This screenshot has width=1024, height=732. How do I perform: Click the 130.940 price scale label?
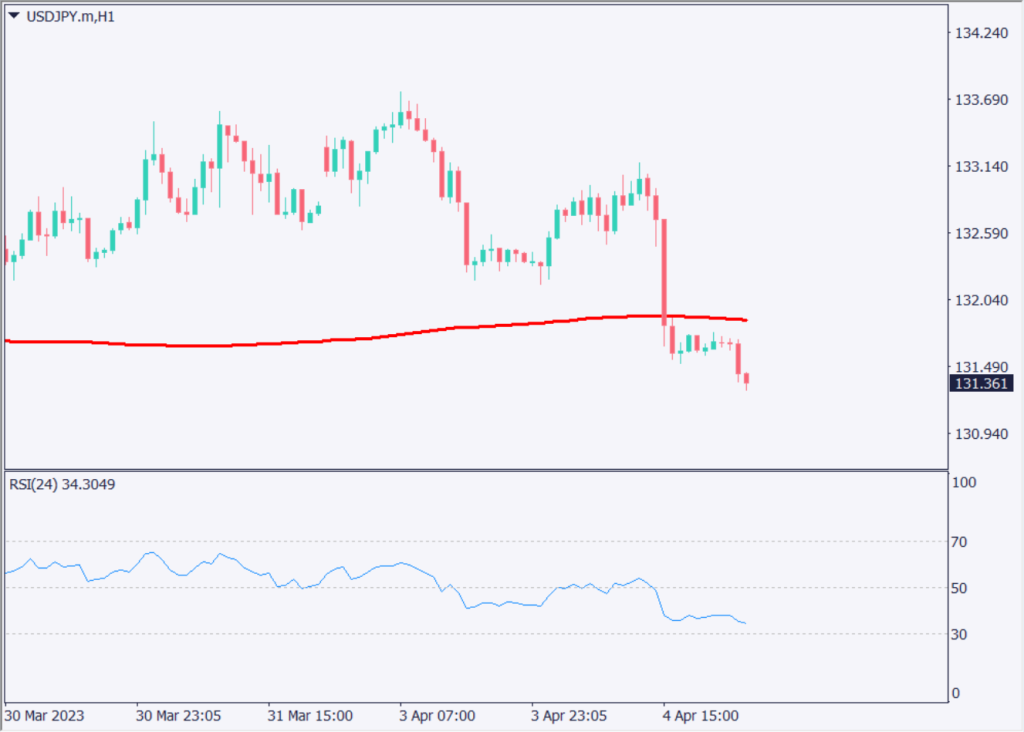(x=981, y=434)
